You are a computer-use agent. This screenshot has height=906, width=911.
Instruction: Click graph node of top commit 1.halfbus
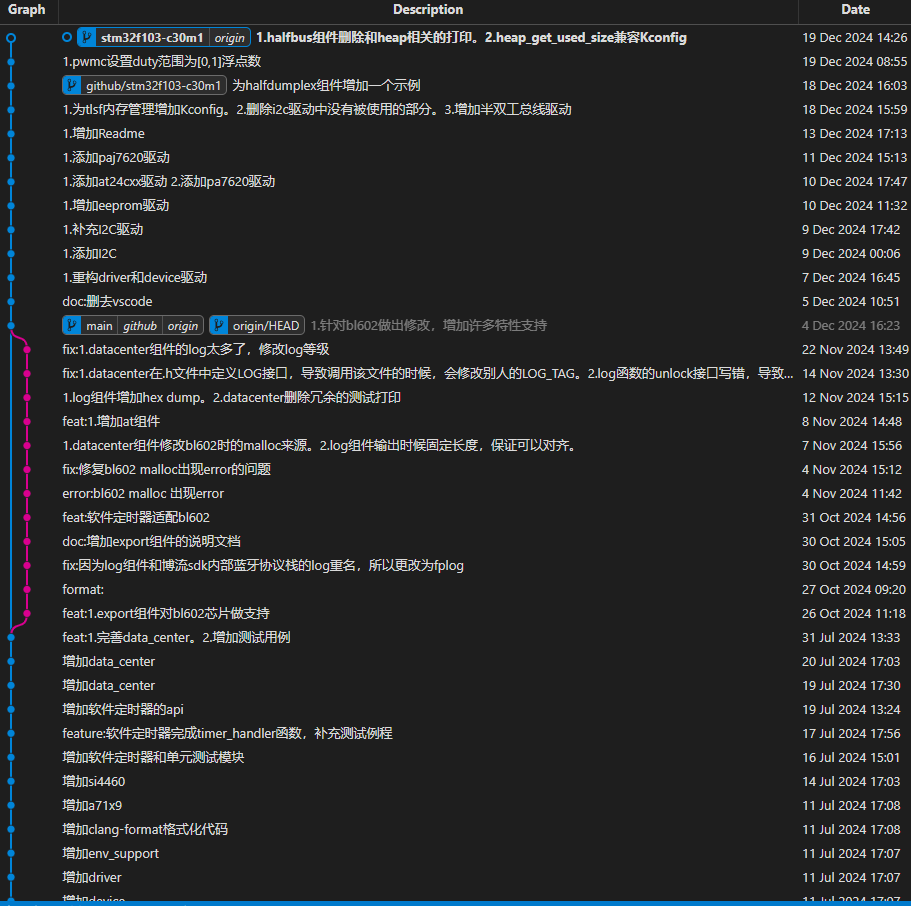click(11, 38)
